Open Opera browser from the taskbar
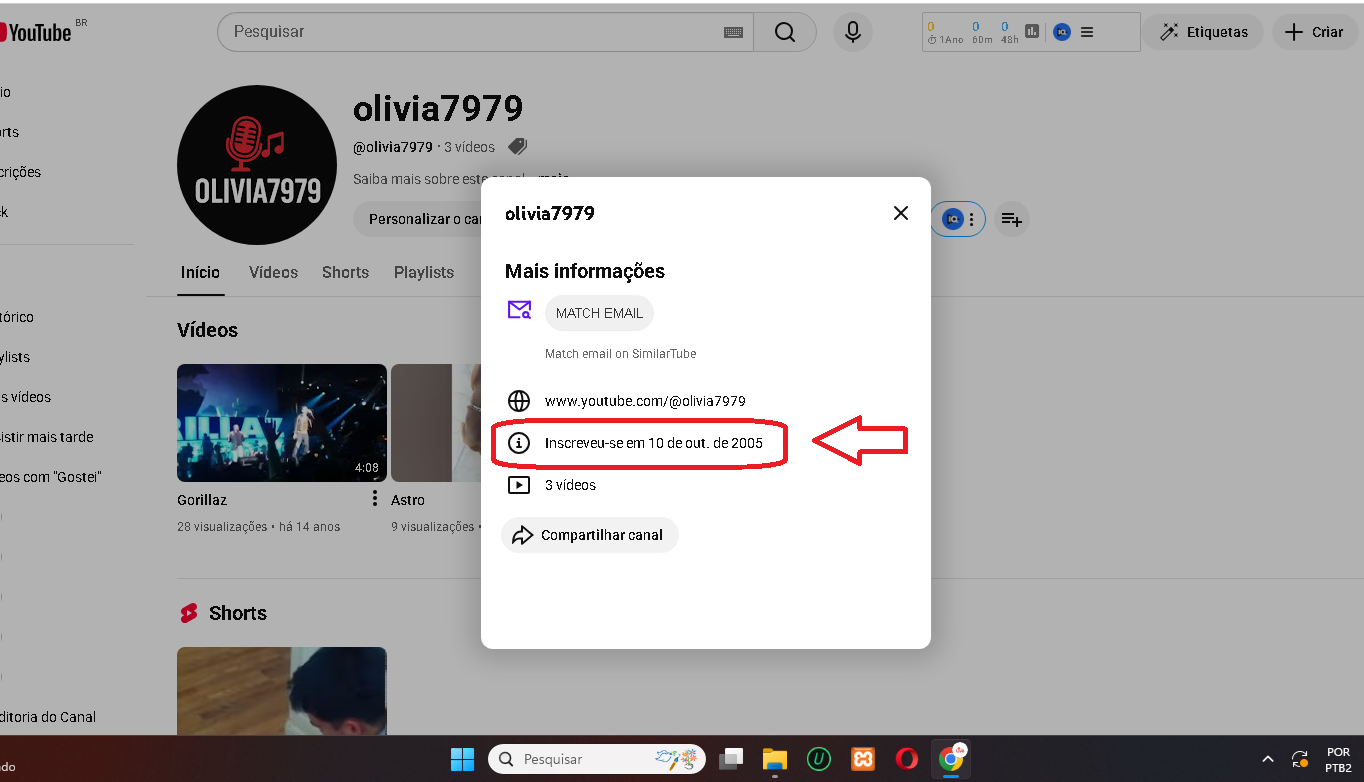1364x782 pixels. (907, 759)
